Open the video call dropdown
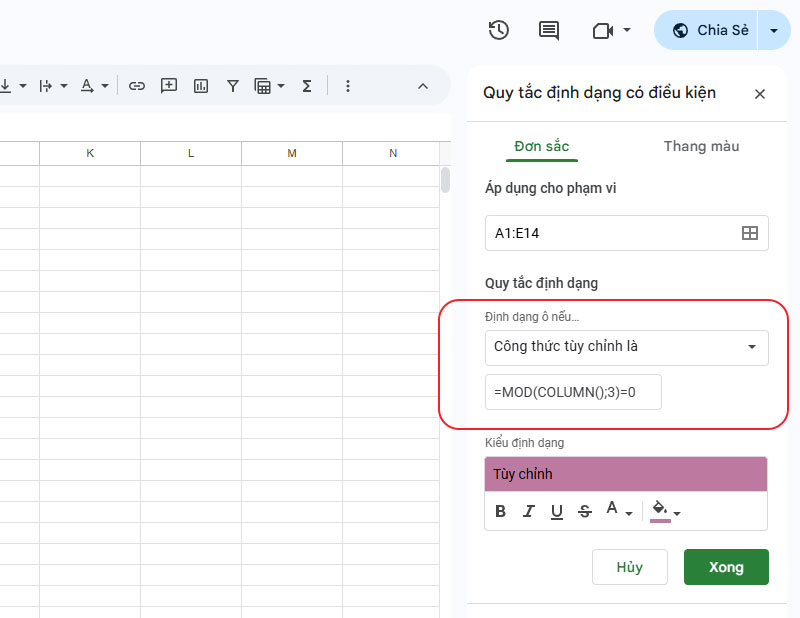Viewport: 800px width, 618px height. [x=611, y=30]
